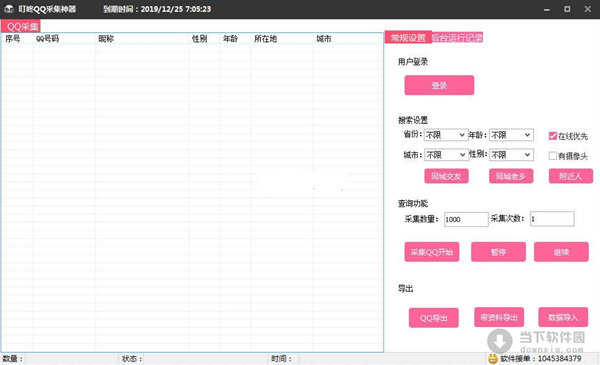Open the 城市 dropdown
The height and width of the screenshot is (365, 600).
446,155
